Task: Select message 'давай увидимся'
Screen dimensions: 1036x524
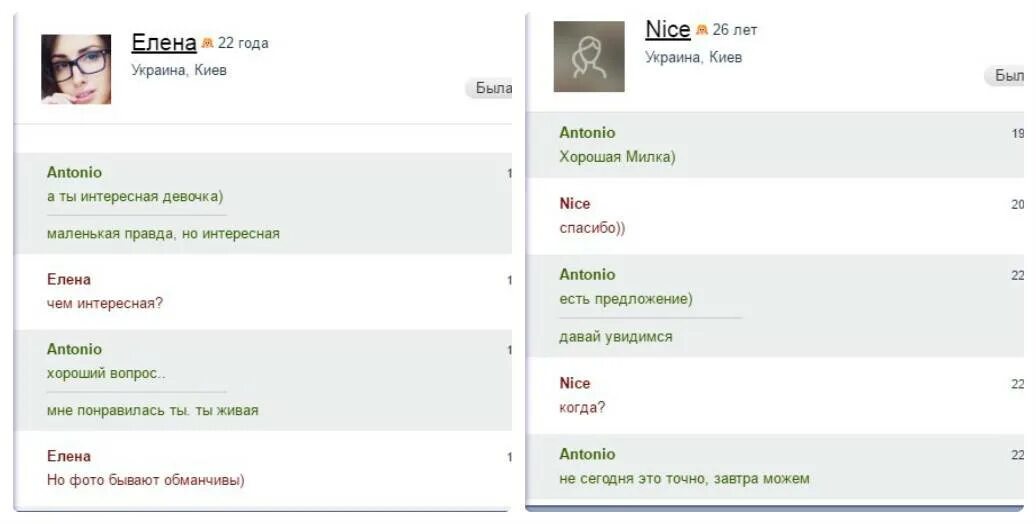Action: click(x=616, y=336)
